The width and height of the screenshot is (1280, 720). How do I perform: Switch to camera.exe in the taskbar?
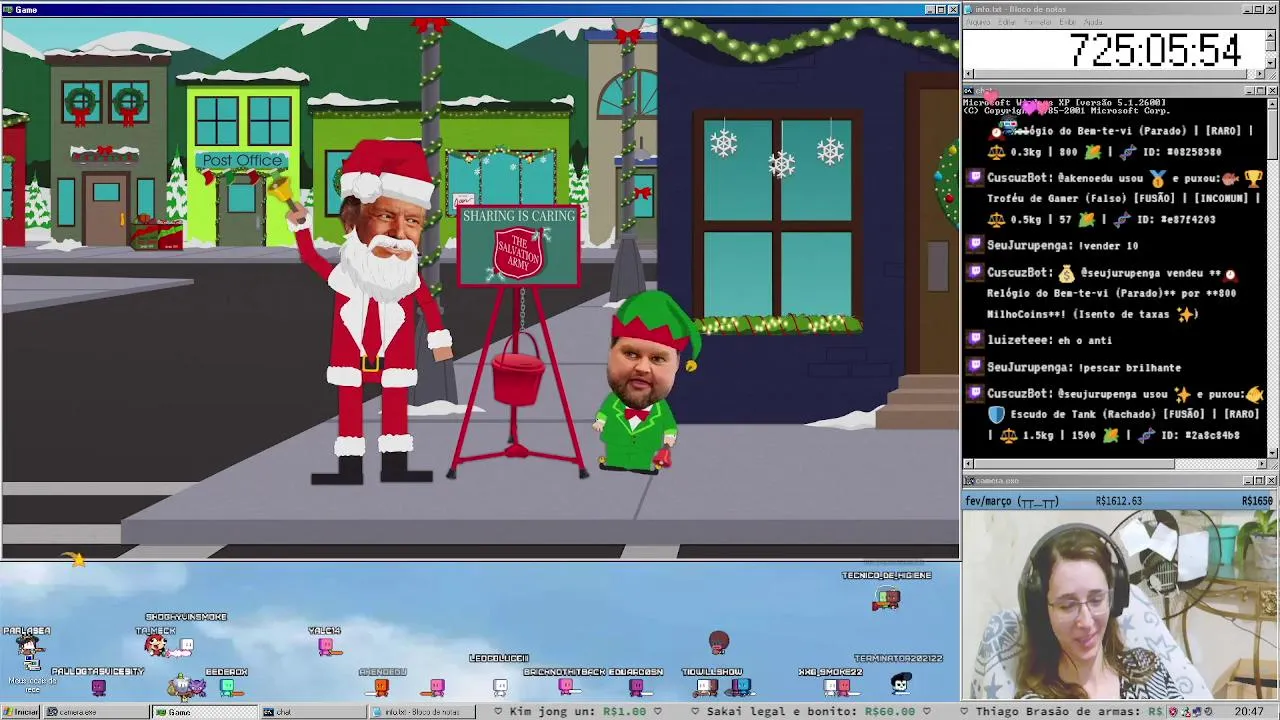95,712
